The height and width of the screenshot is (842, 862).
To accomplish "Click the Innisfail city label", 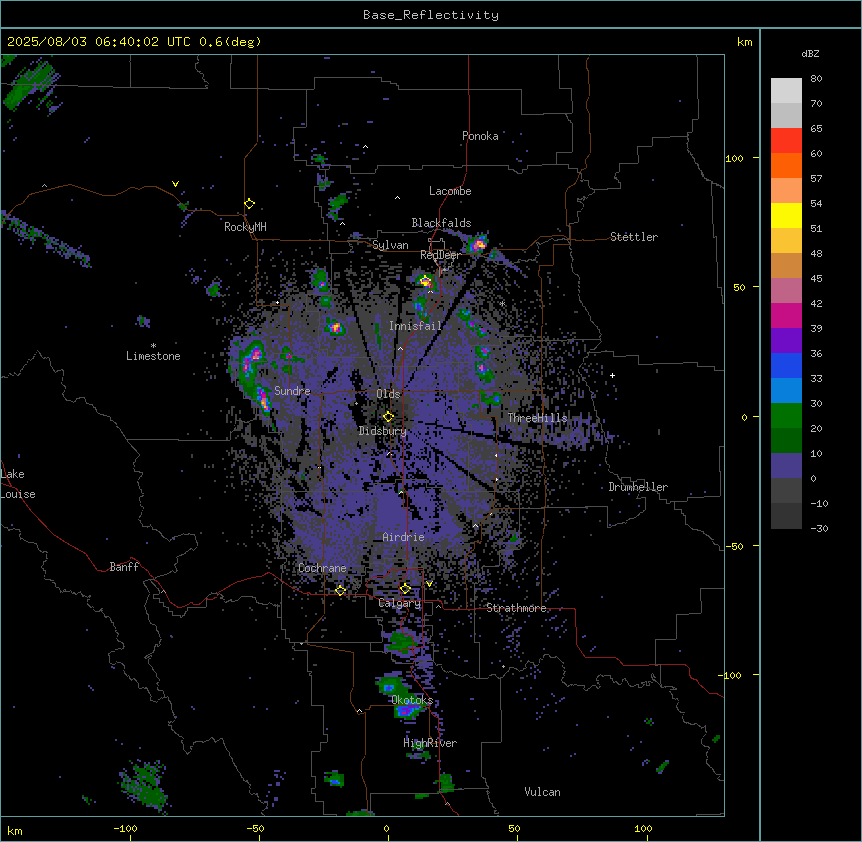I will pyautogui.click(x=415, y=326).
